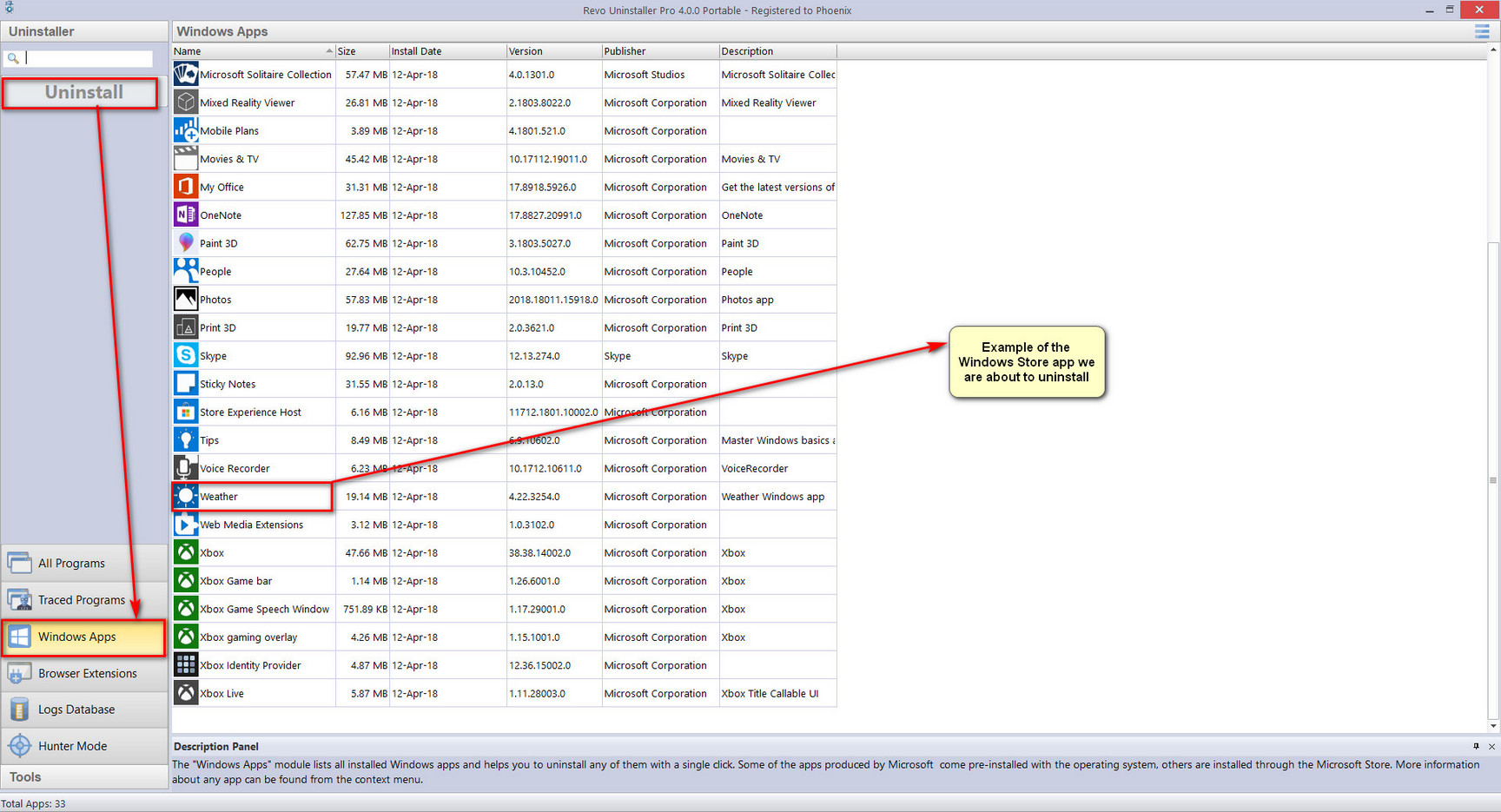Screen dimensions: 1501x812
Task: Open the hamburger menu icon at top right
Action: (1482, 31)
